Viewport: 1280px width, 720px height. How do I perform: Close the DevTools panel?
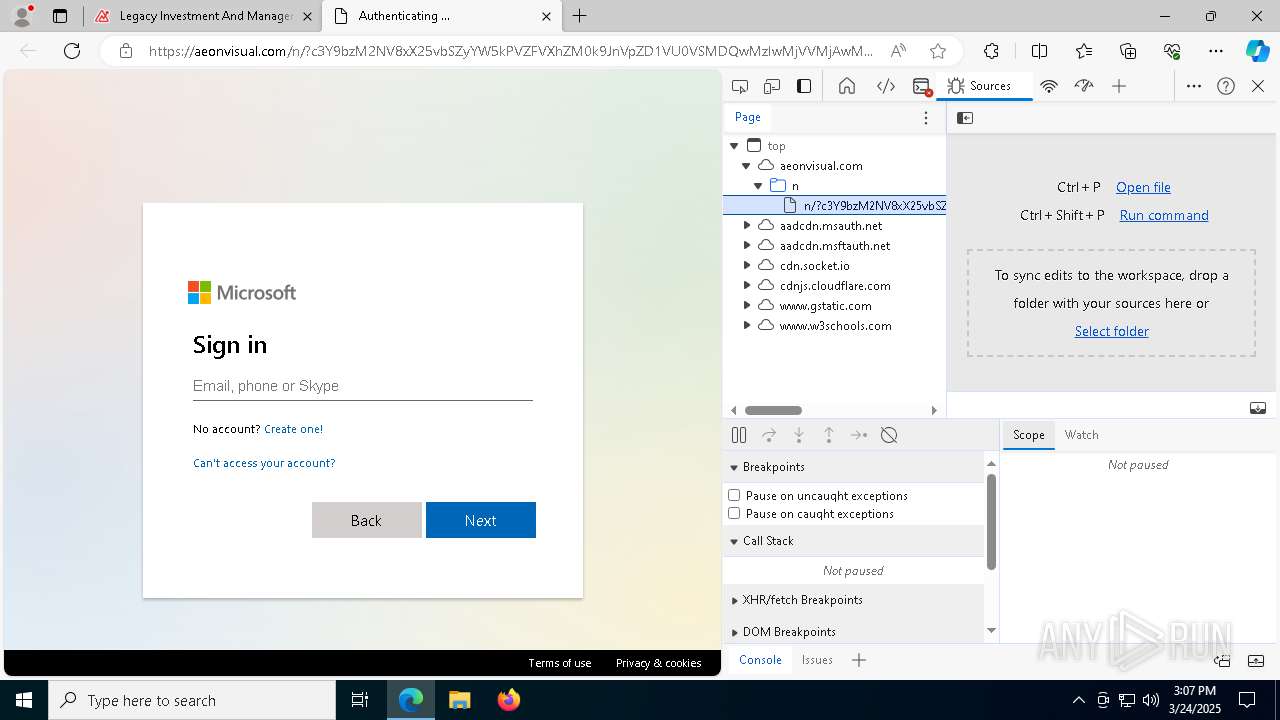[1258, 86]
